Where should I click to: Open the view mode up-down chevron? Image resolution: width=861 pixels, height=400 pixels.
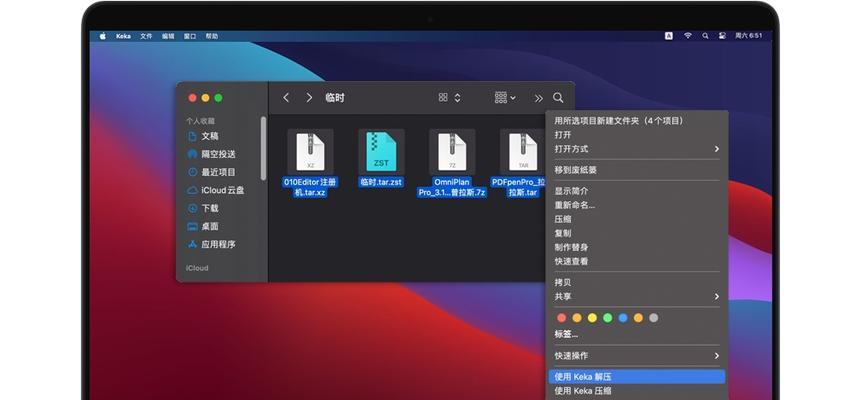pyautogui.click(x=457, y=97)
